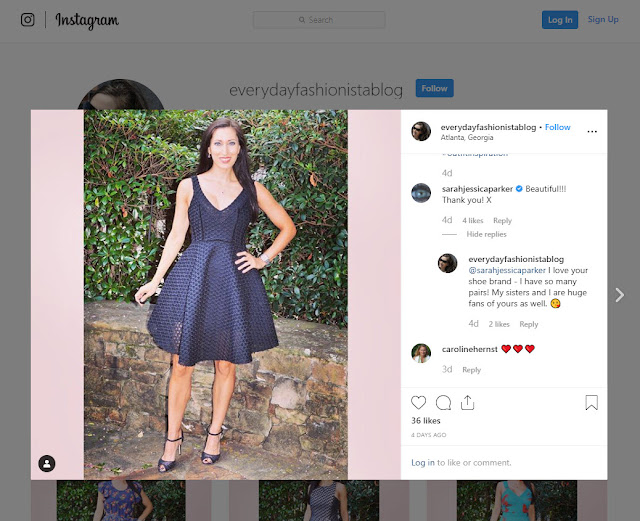This screenshot has width=640, height=521.
Task: Share the post with the share icon
Action: click(x=467, y=403)
